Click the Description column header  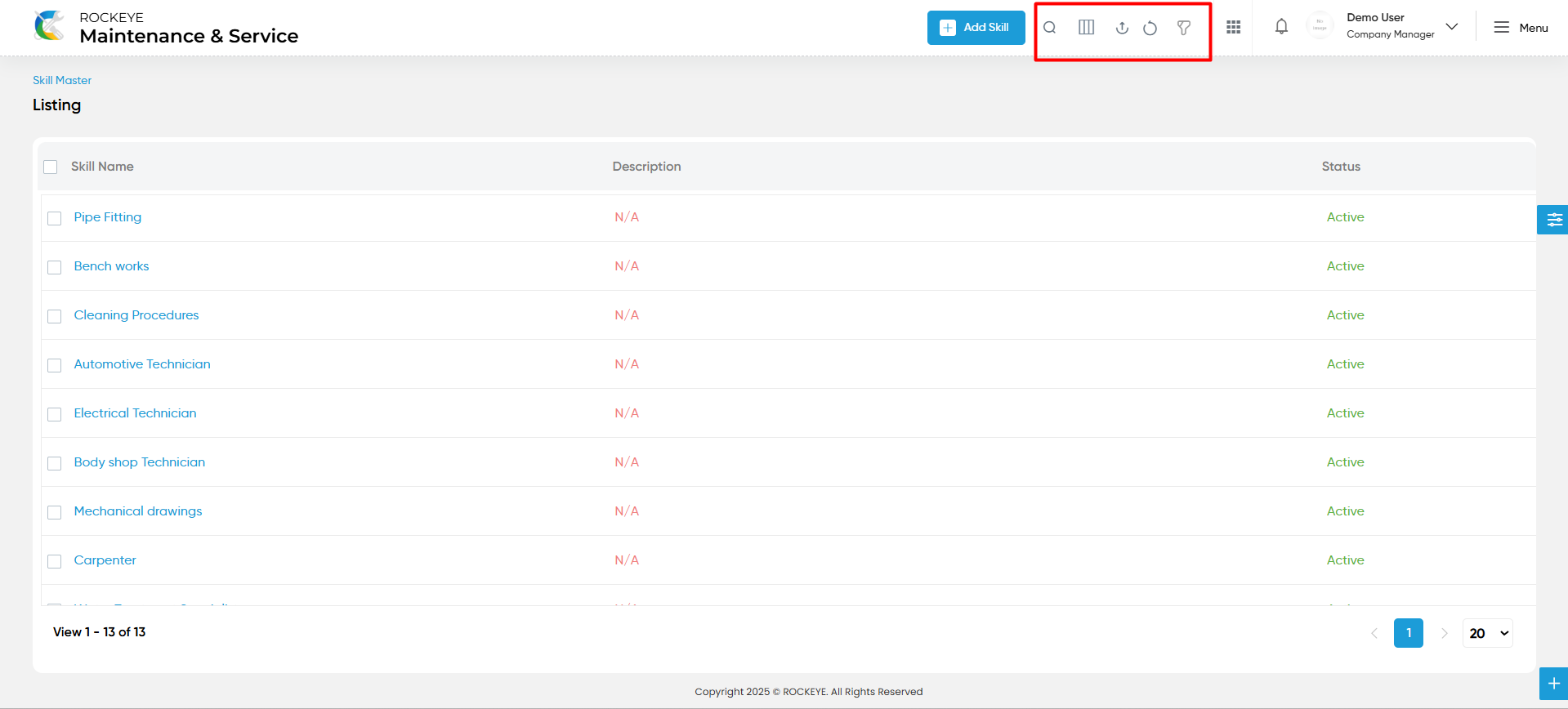[x=647, y=167]
